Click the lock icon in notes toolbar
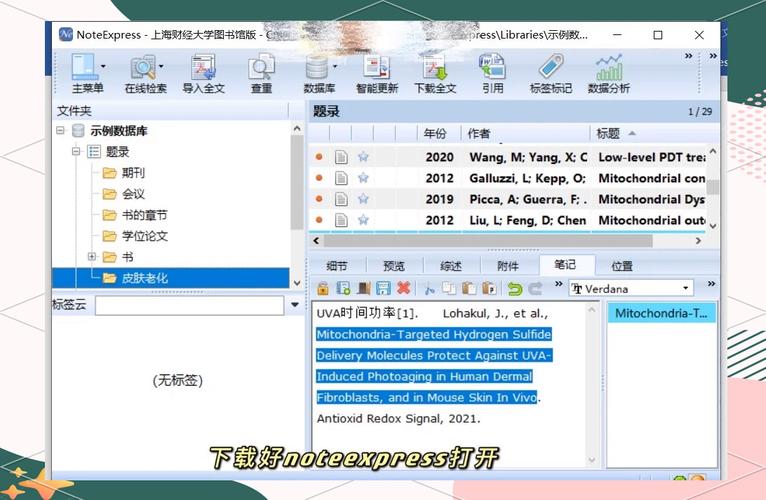Image resolution: width=766 pixels, height=500 pixels. pyautogui.click(x=322, y=288)
